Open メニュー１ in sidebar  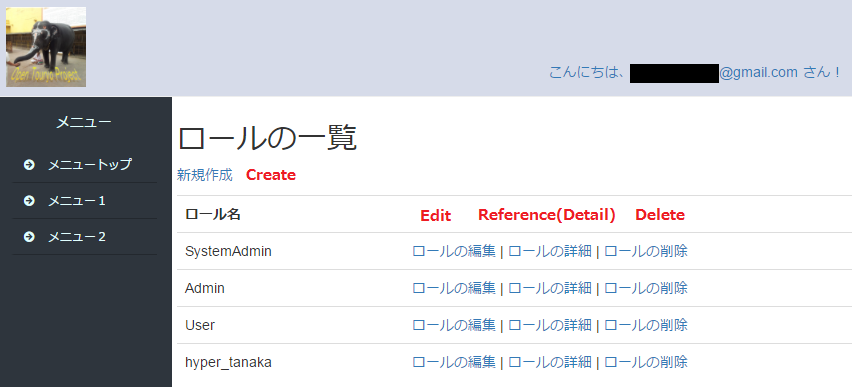point(77,201)
